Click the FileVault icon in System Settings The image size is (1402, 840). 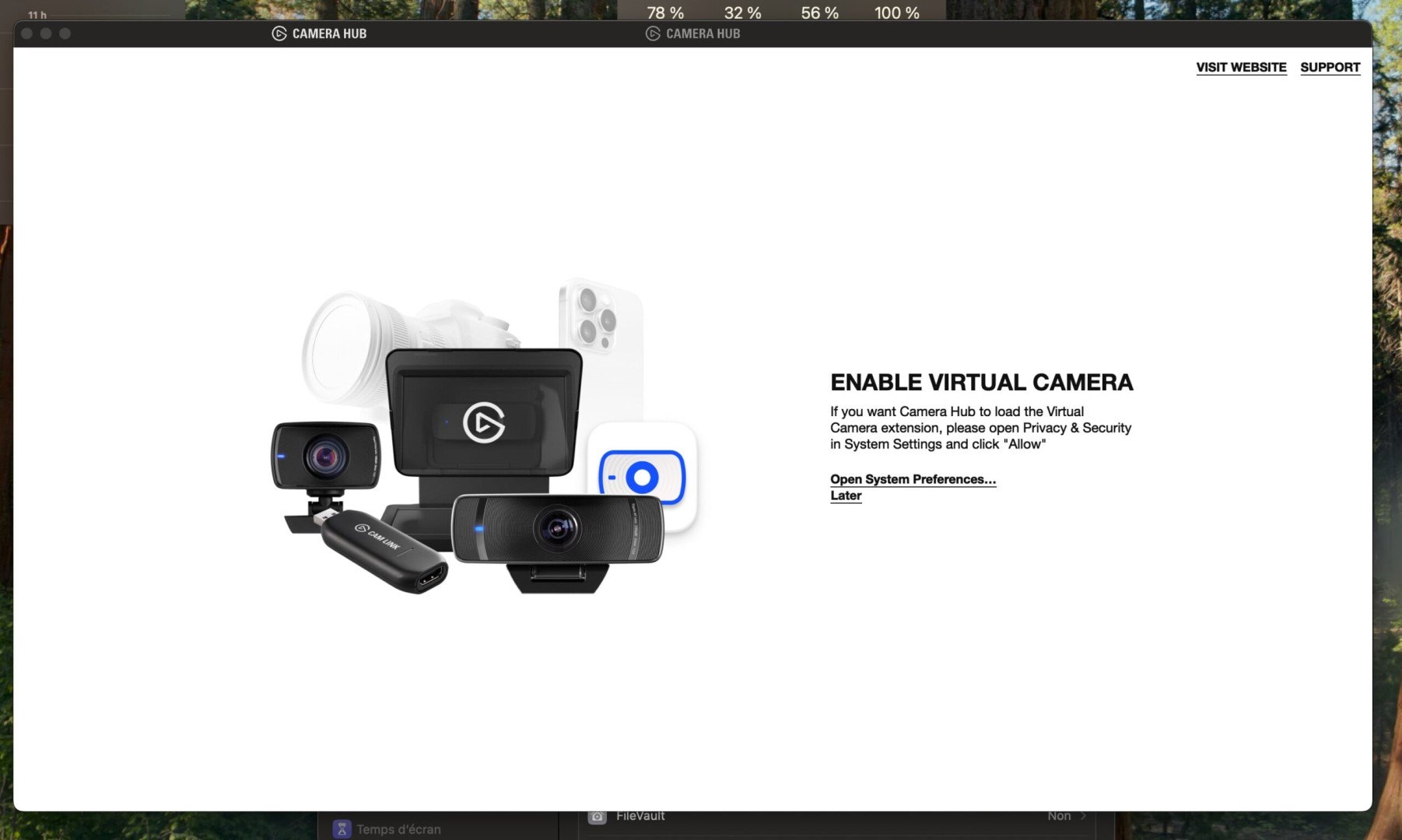pyautogui.click(x=597, y=816)
